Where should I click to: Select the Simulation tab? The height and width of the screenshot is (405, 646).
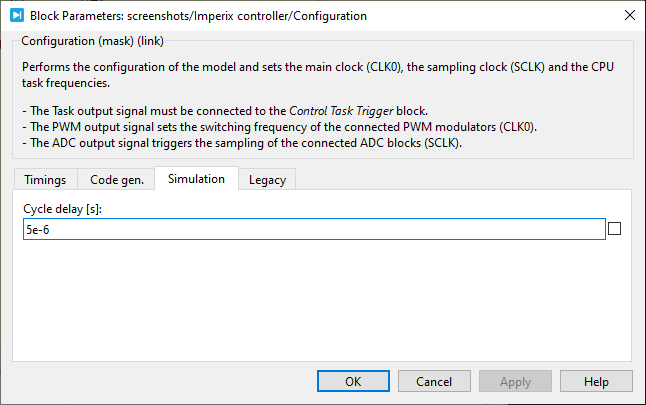[196, 179]
